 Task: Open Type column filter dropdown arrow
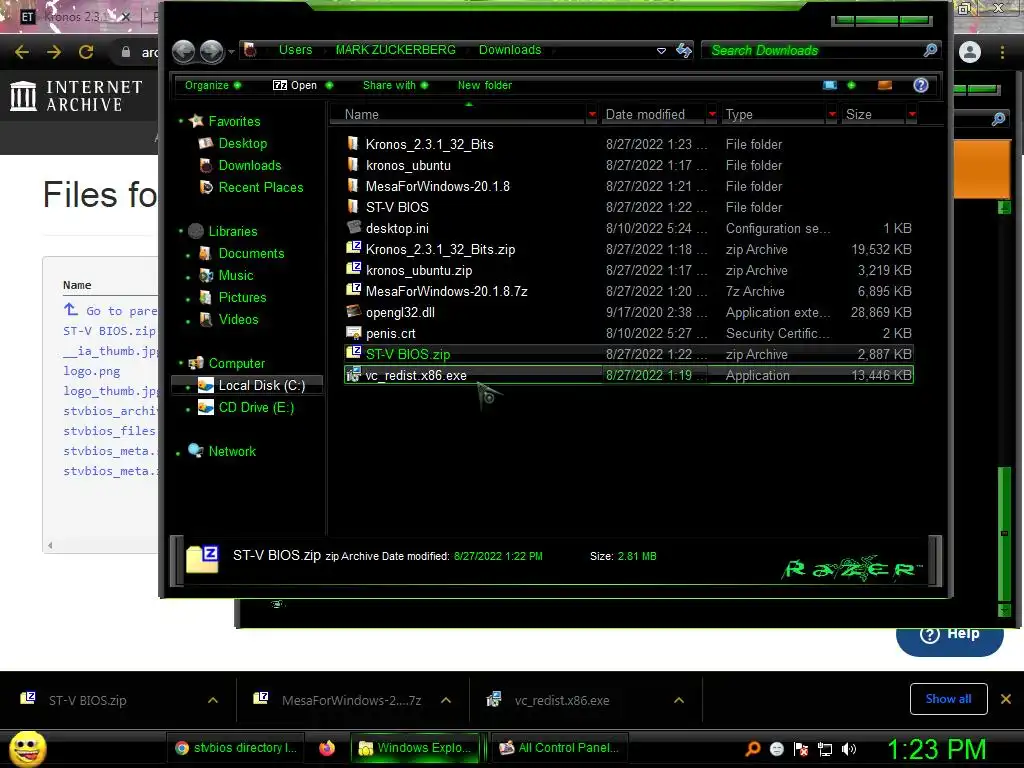[832, 114]
